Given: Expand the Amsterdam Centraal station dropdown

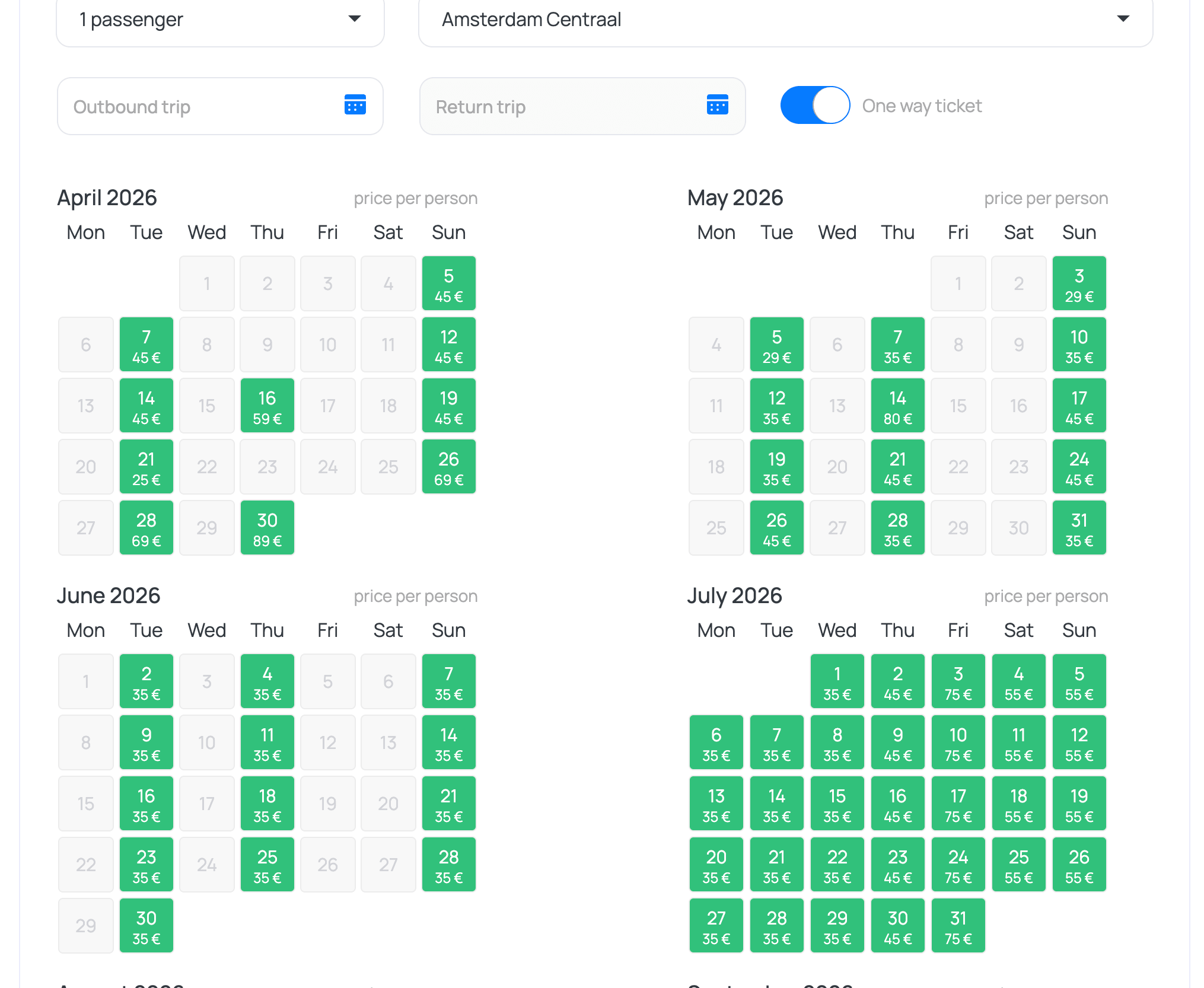Looking at the screenshot, I should (1122, 19).
